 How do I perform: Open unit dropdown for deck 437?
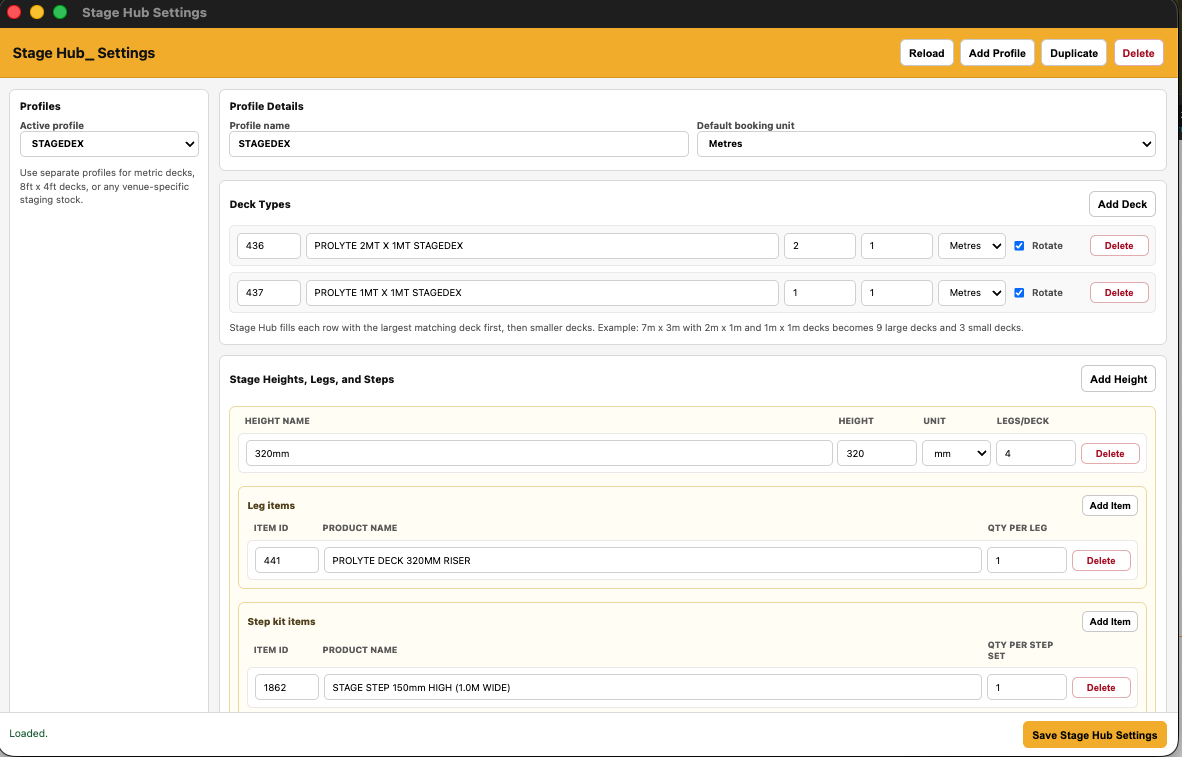click(x=972, y=293)
